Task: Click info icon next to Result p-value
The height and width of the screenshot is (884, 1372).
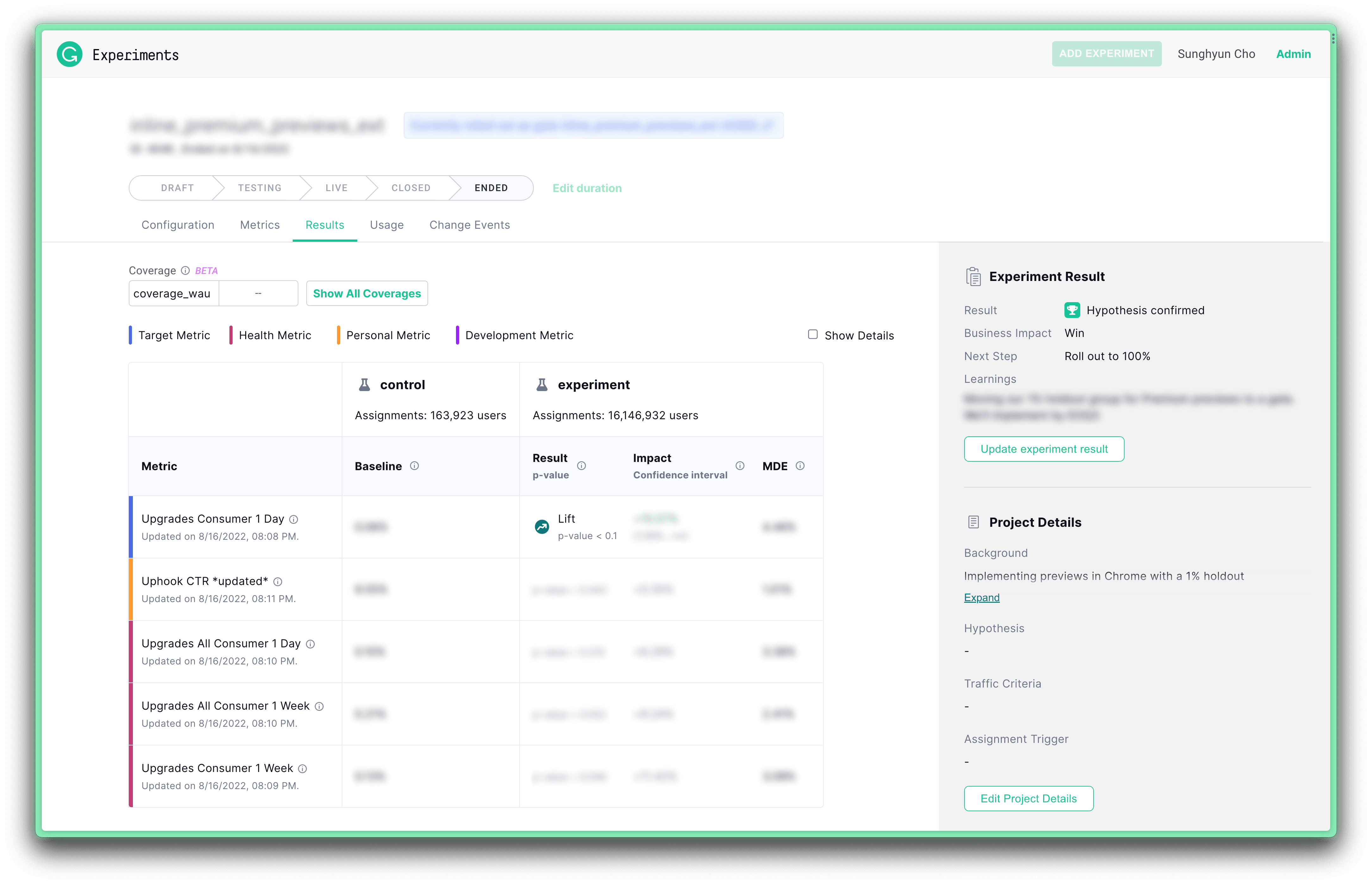Action: (x=581, y=465)
